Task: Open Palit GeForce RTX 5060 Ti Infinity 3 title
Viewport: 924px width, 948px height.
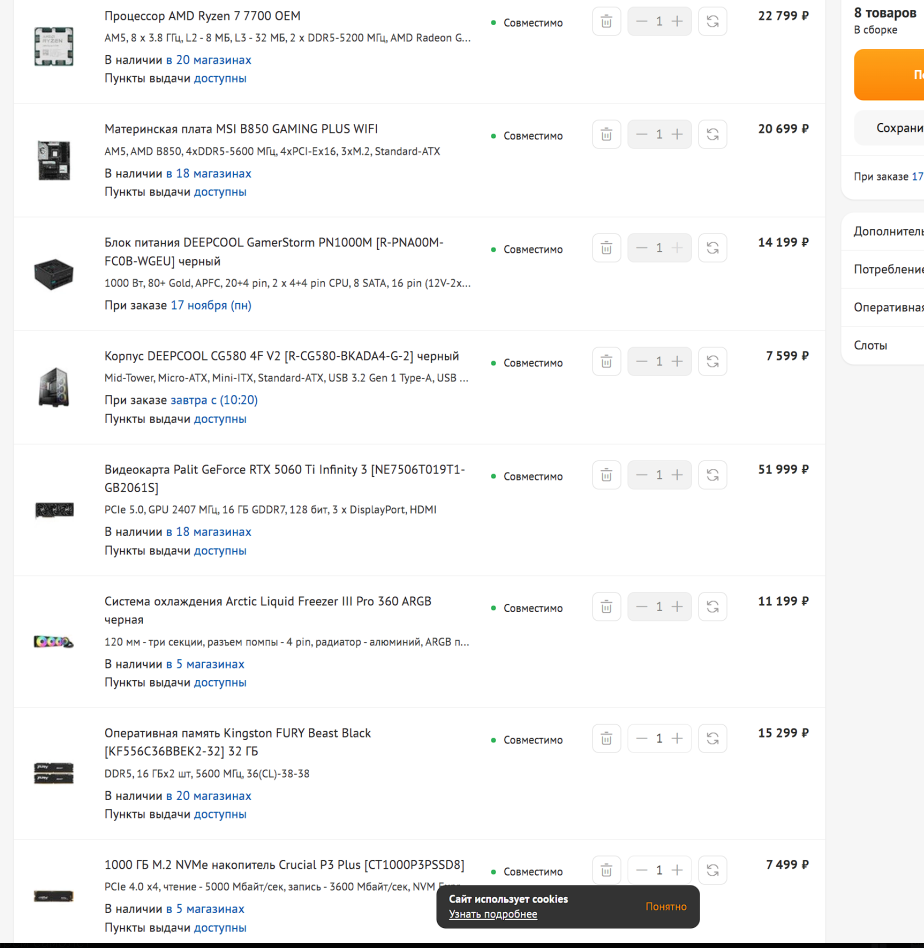Action: pos(284,478)
